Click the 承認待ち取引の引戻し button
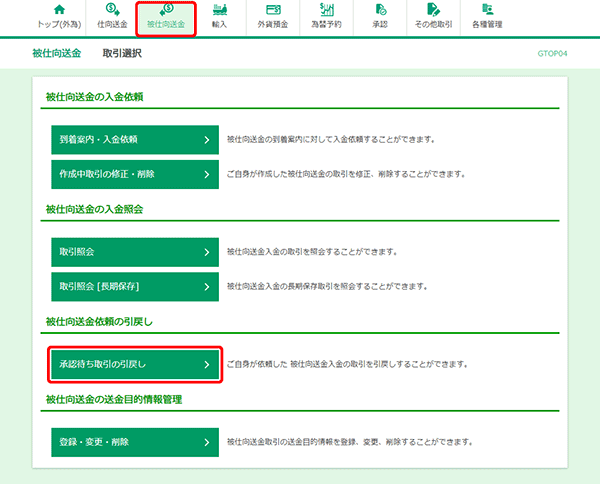Viewport: 600px width, 484px height. click(135, 365)
